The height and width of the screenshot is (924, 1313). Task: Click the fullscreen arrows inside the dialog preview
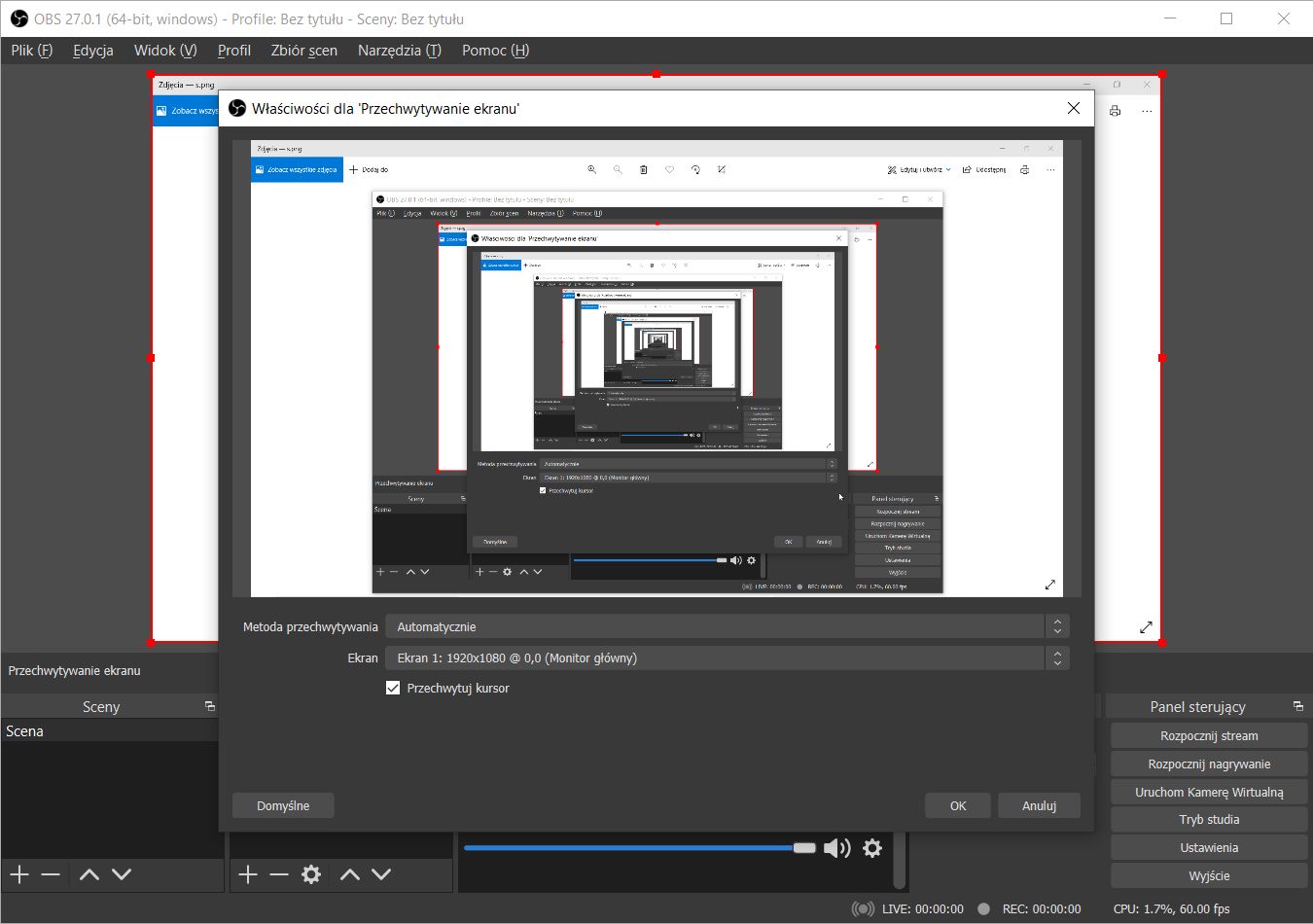tap(1050, 585)
